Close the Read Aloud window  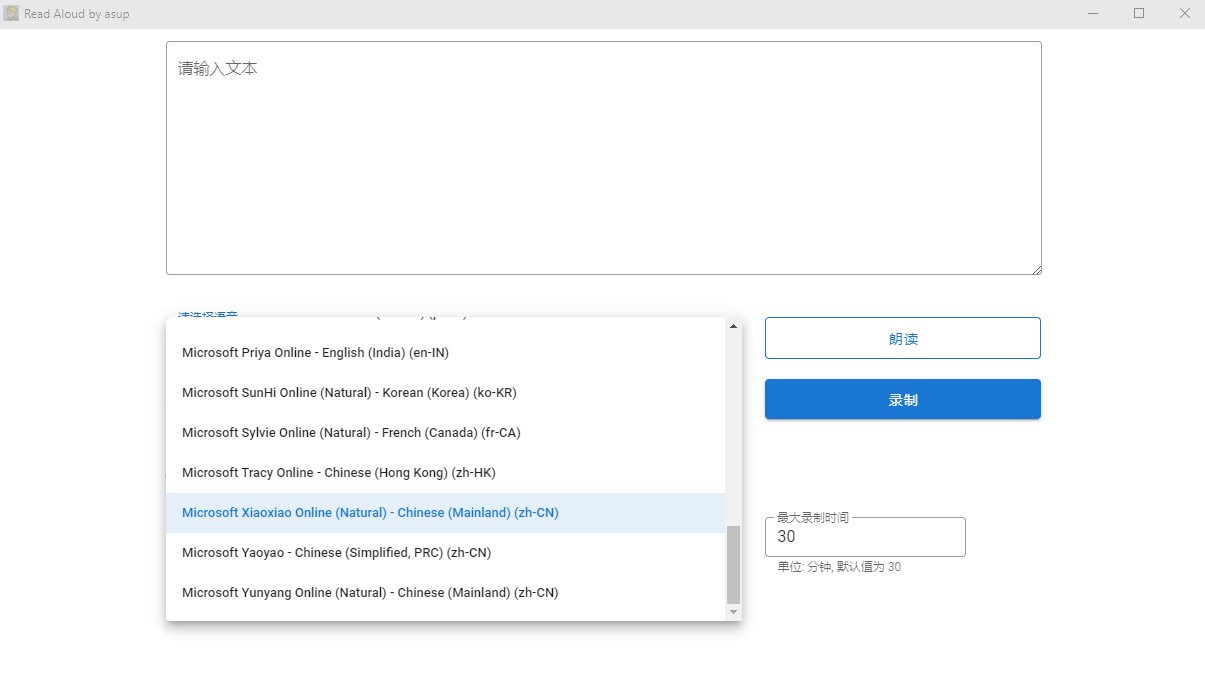point(1184,14)
